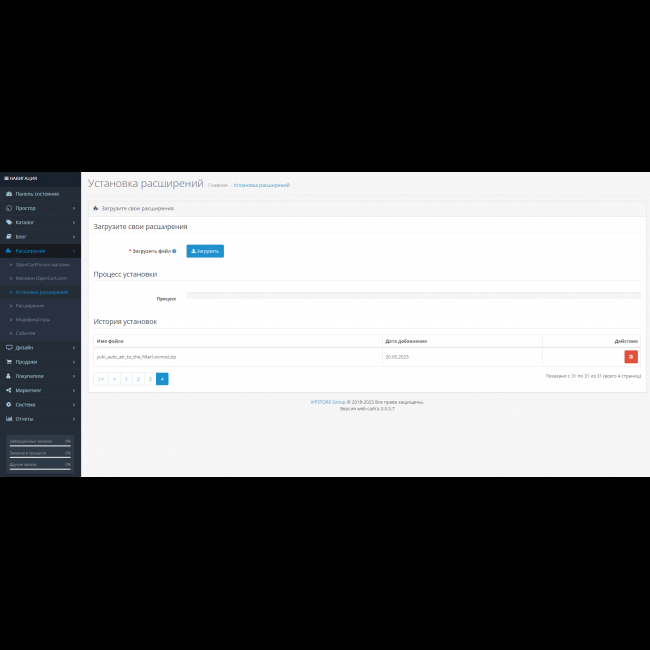Expand the Блог sidebar section arrow
The width and height of the screenshot is (650, 650).
(x=74, y=237)
